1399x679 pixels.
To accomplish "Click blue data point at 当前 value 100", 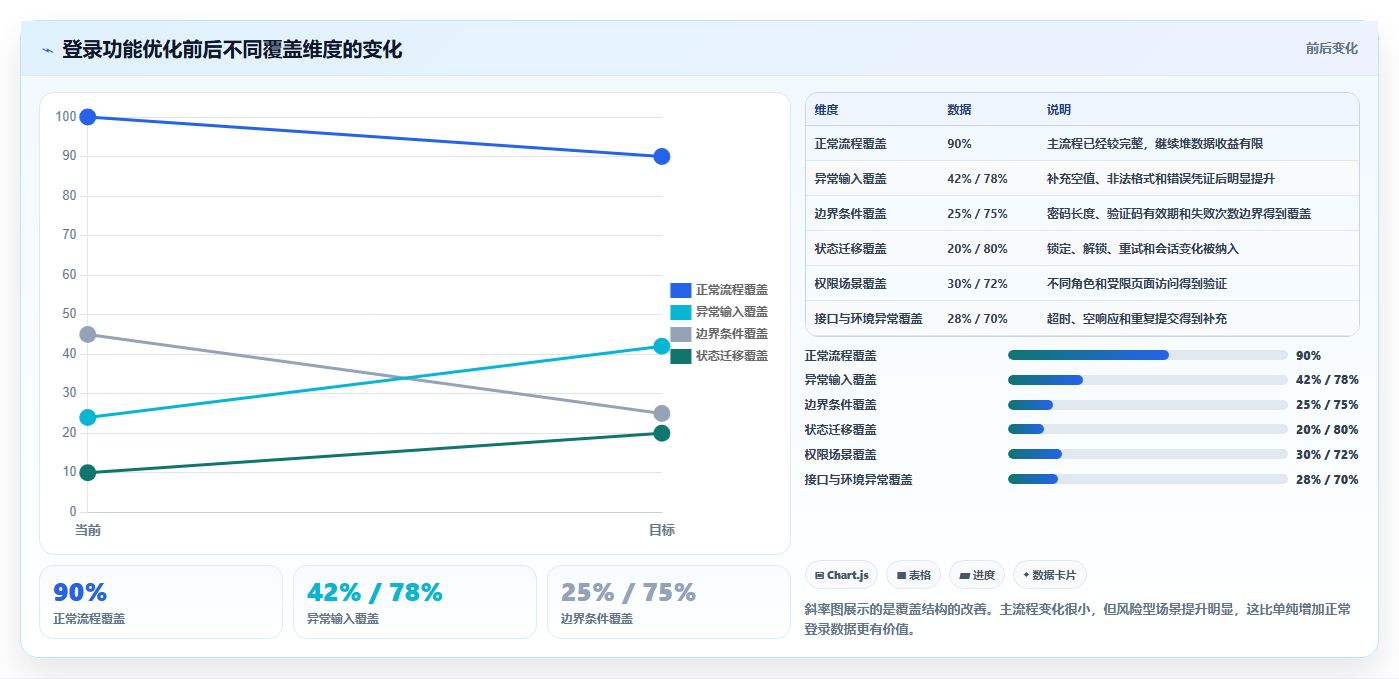I will [88, 117].
